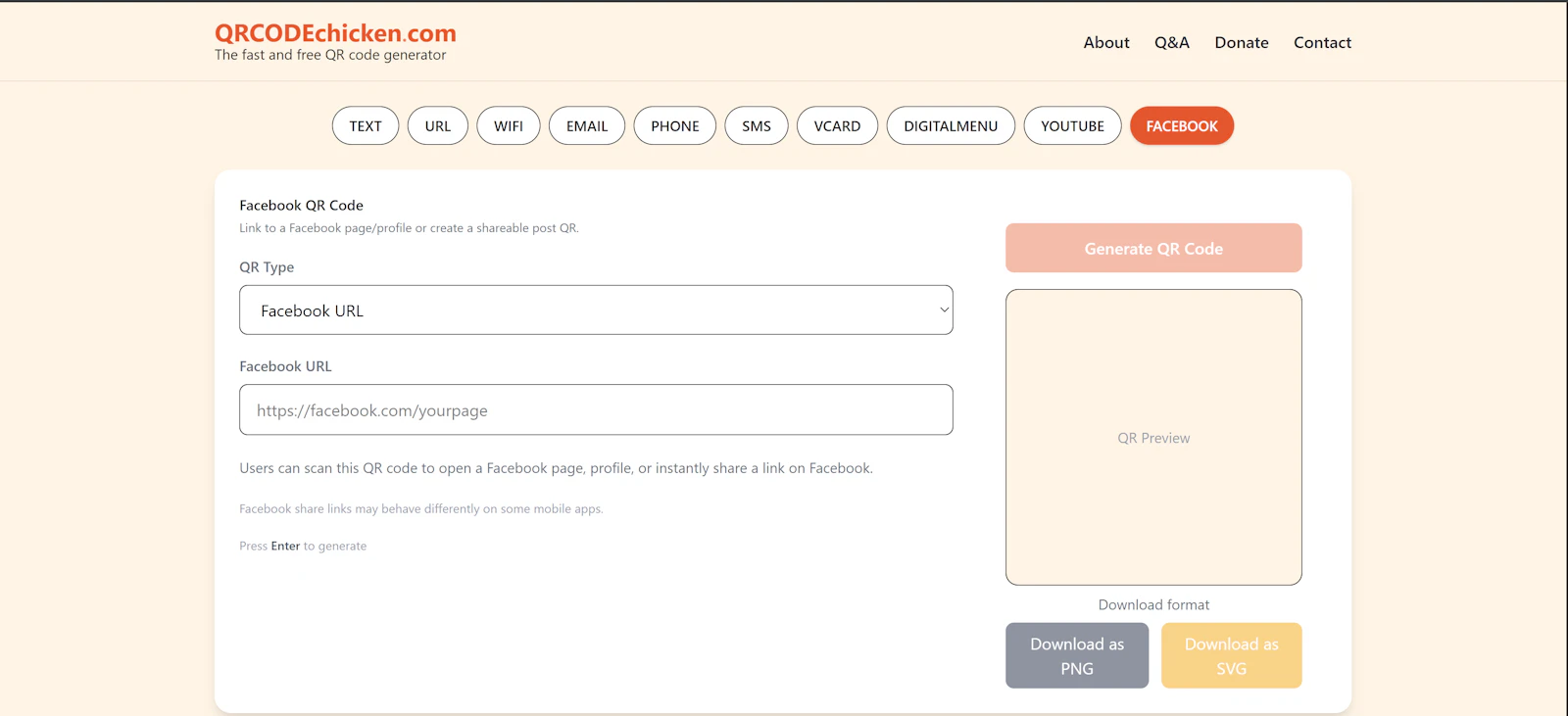Click the 'Users can scan this QR code' text
This screenshot has height=716, width=1568.
click(556, 468)
